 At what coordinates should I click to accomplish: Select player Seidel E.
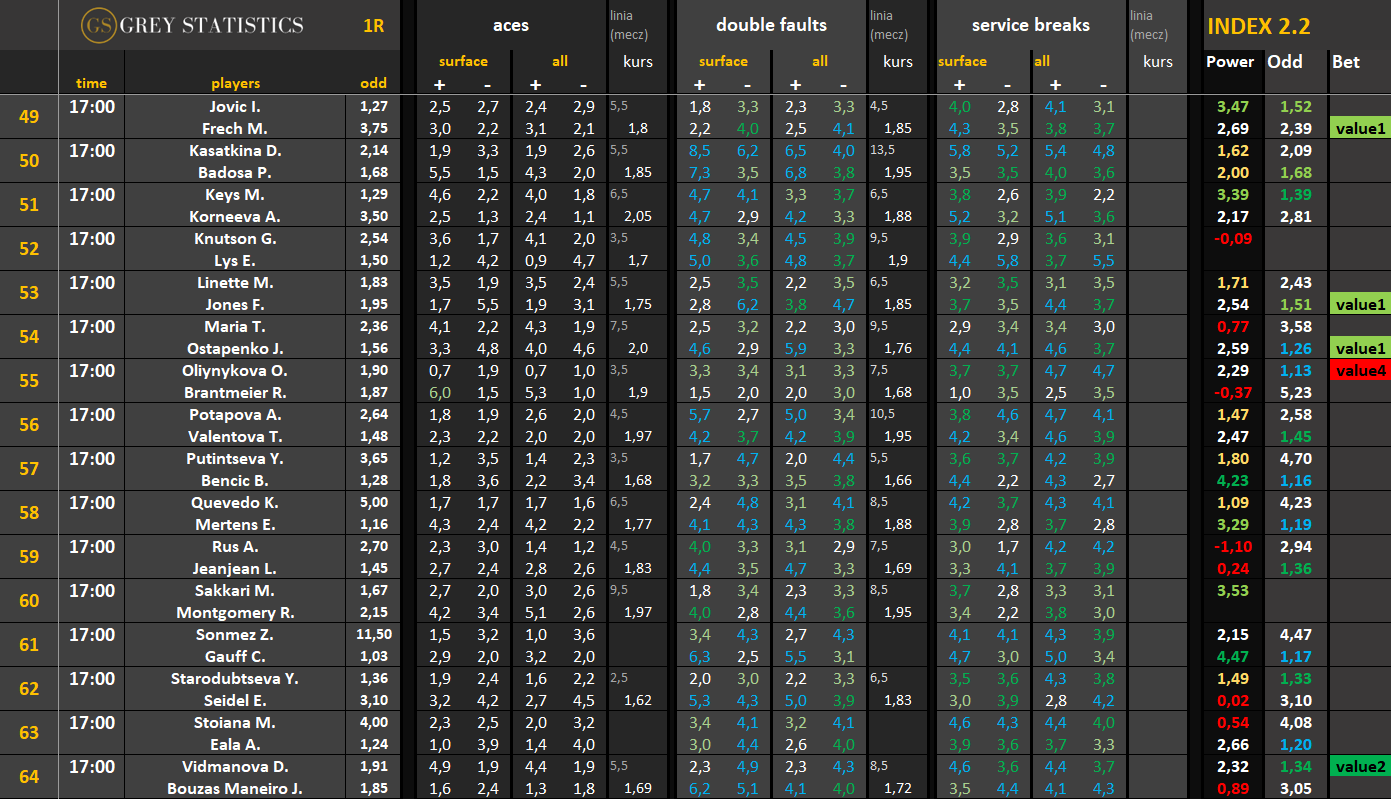[x=235, y=700]
